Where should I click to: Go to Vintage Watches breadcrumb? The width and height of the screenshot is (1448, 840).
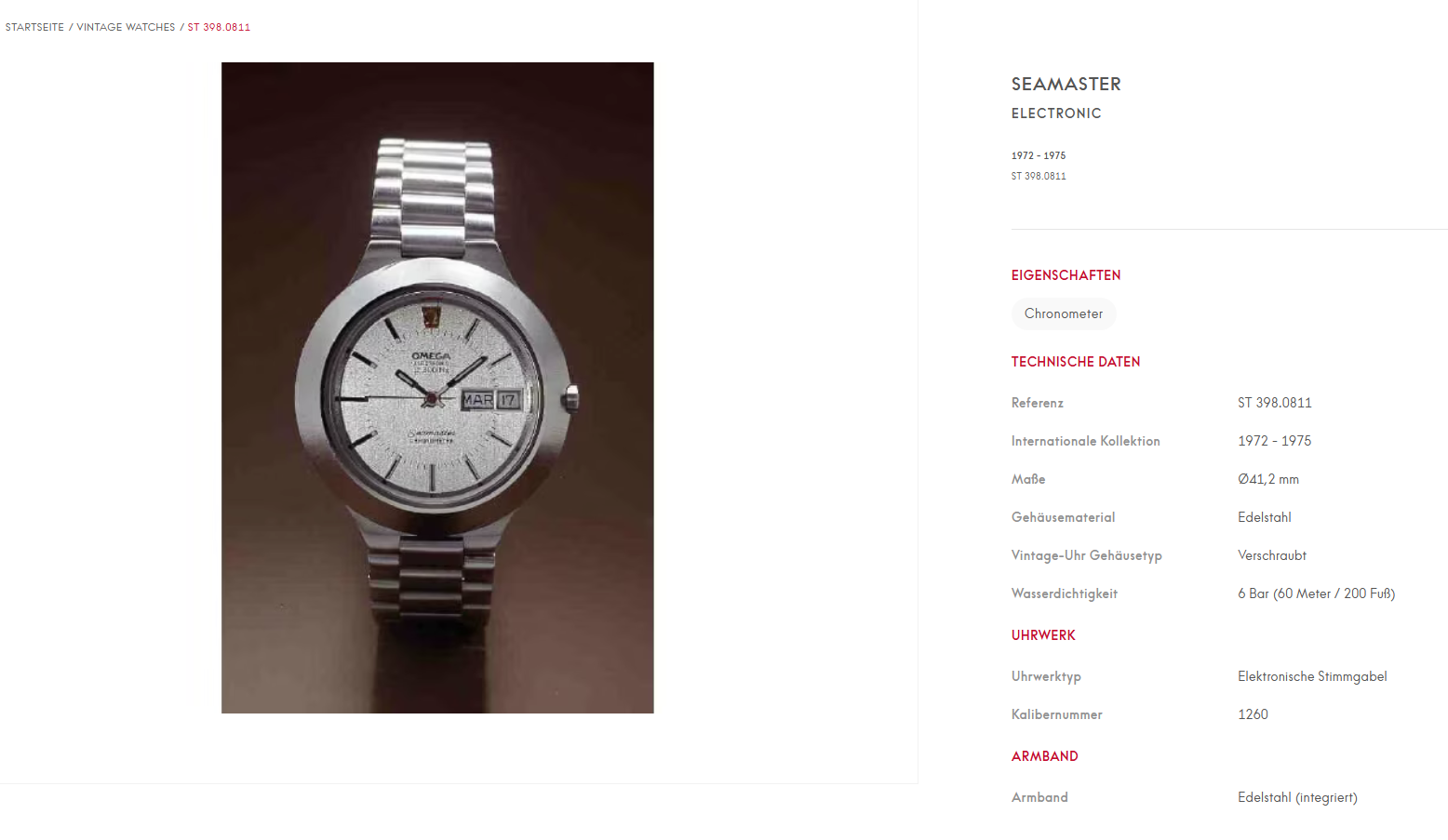pyautogui.click(x=126, y=27)
